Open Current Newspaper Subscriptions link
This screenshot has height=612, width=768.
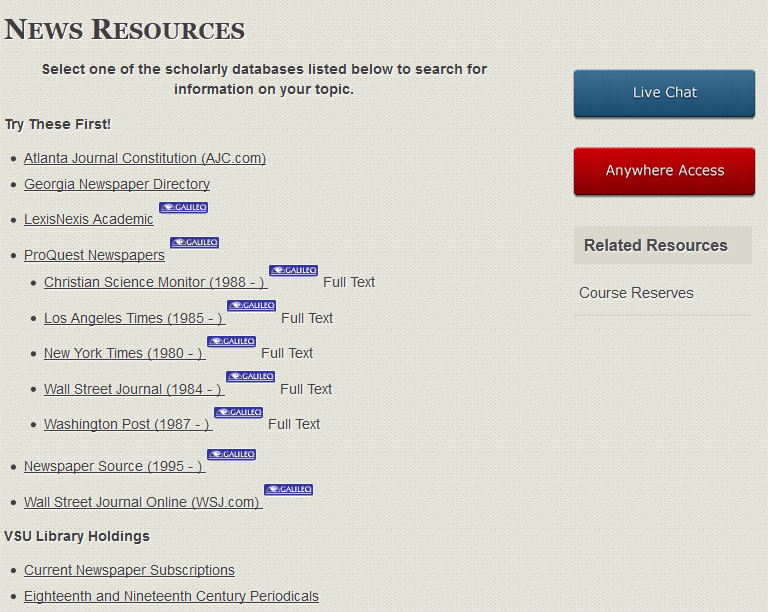129,570
